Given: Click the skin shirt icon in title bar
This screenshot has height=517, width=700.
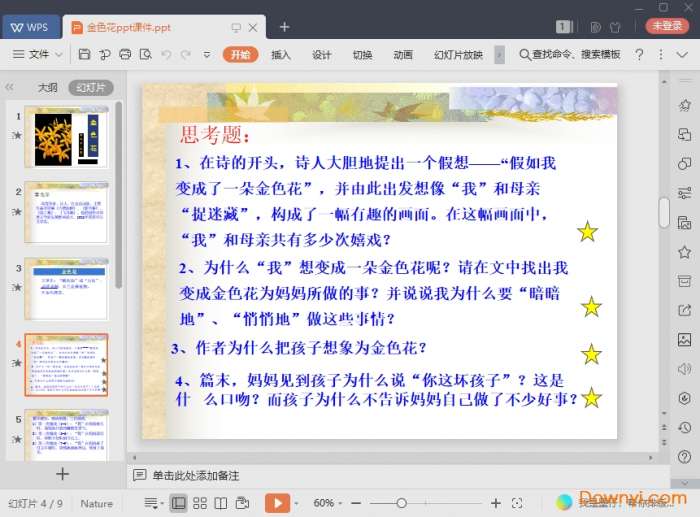Looking at the screenshot, I should pyautogui.click(x=615, y=27).
